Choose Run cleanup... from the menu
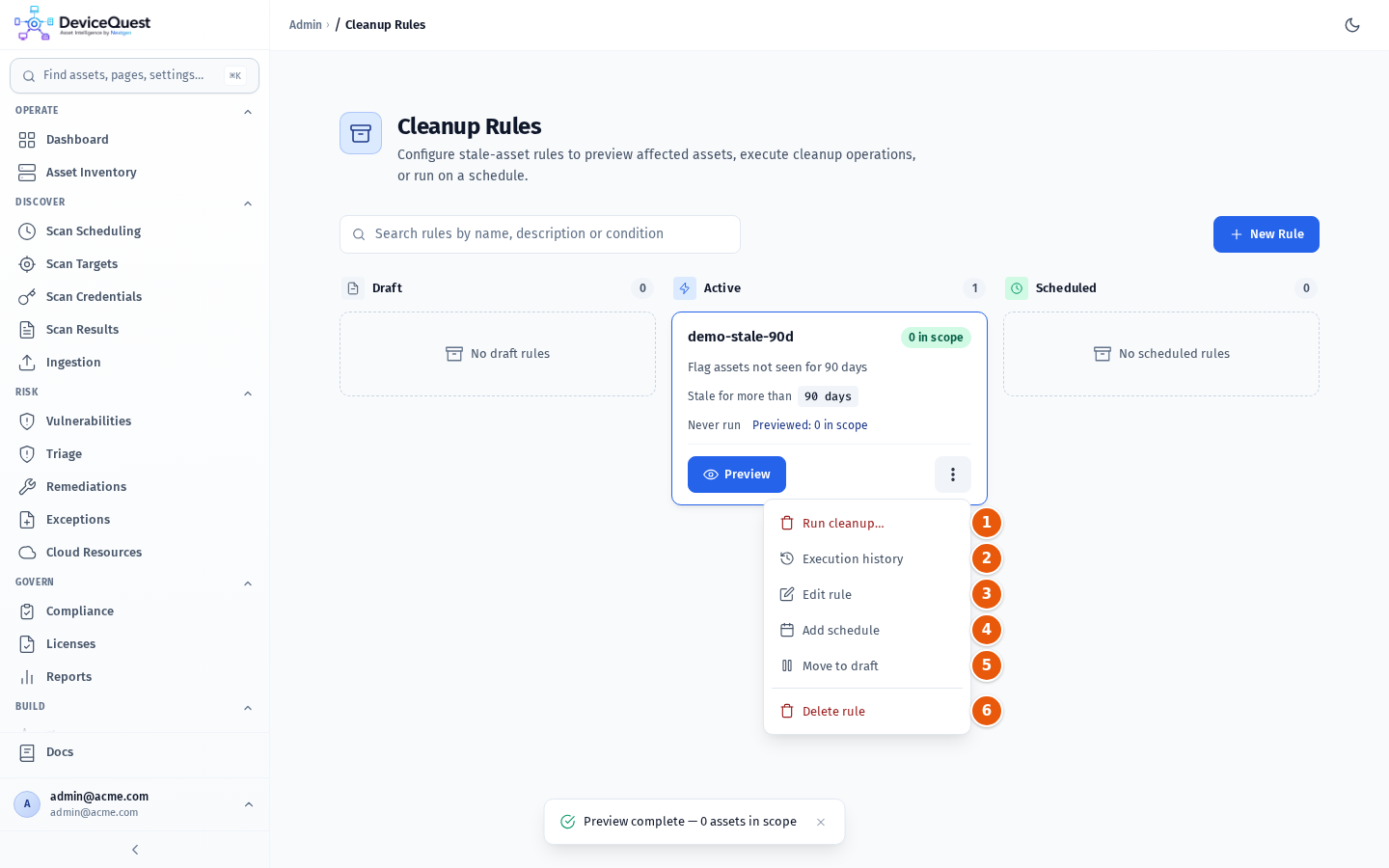The width and height of the screenshot is (1389, 868). [x=867, y=524]
